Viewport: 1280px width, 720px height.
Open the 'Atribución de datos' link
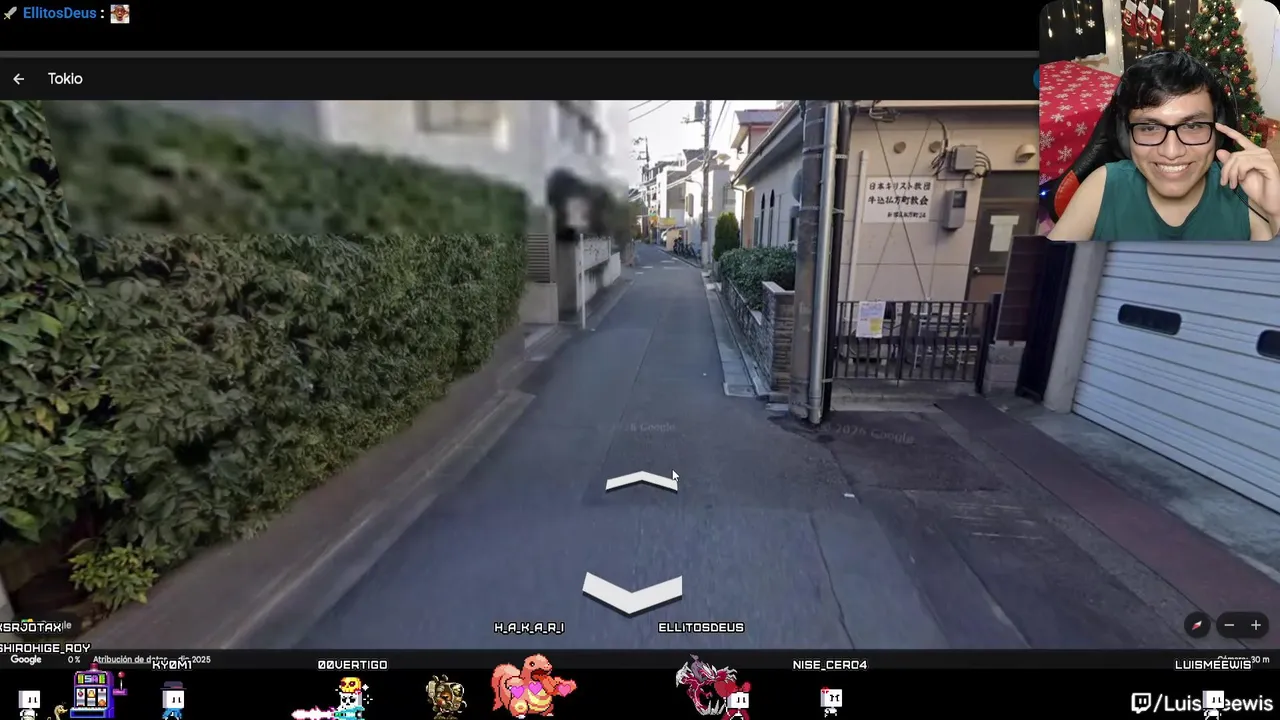pos(130,660)
